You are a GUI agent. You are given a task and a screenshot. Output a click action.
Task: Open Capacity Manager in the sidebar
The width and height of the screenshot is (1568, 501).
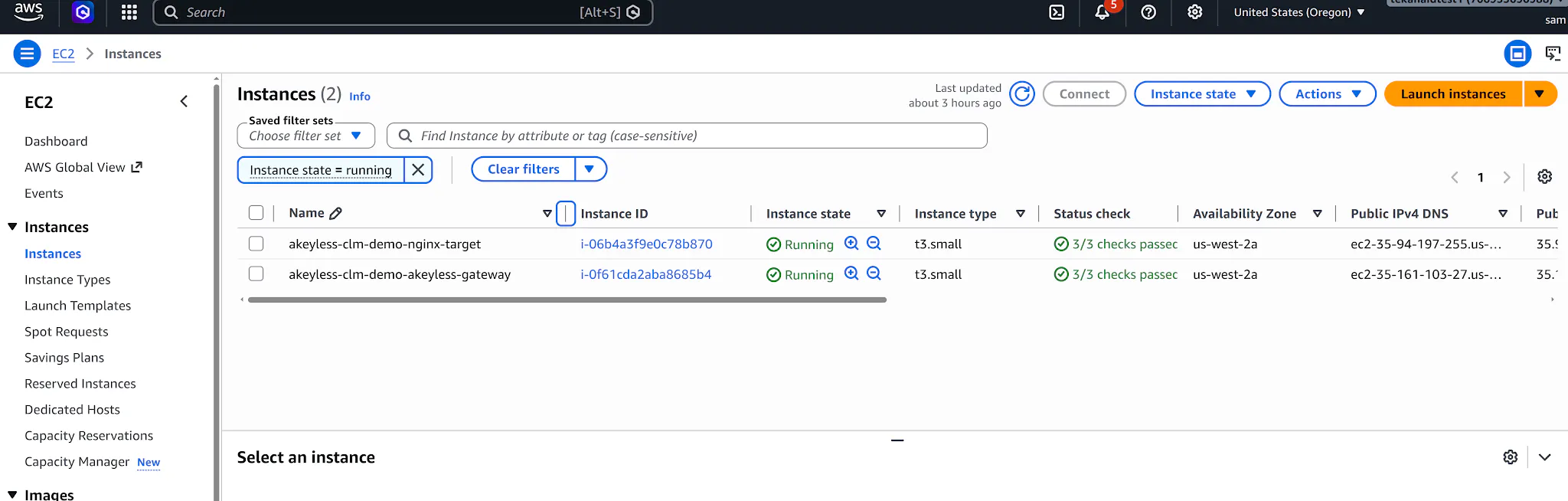pyautogui.click(x=77, y=462)
